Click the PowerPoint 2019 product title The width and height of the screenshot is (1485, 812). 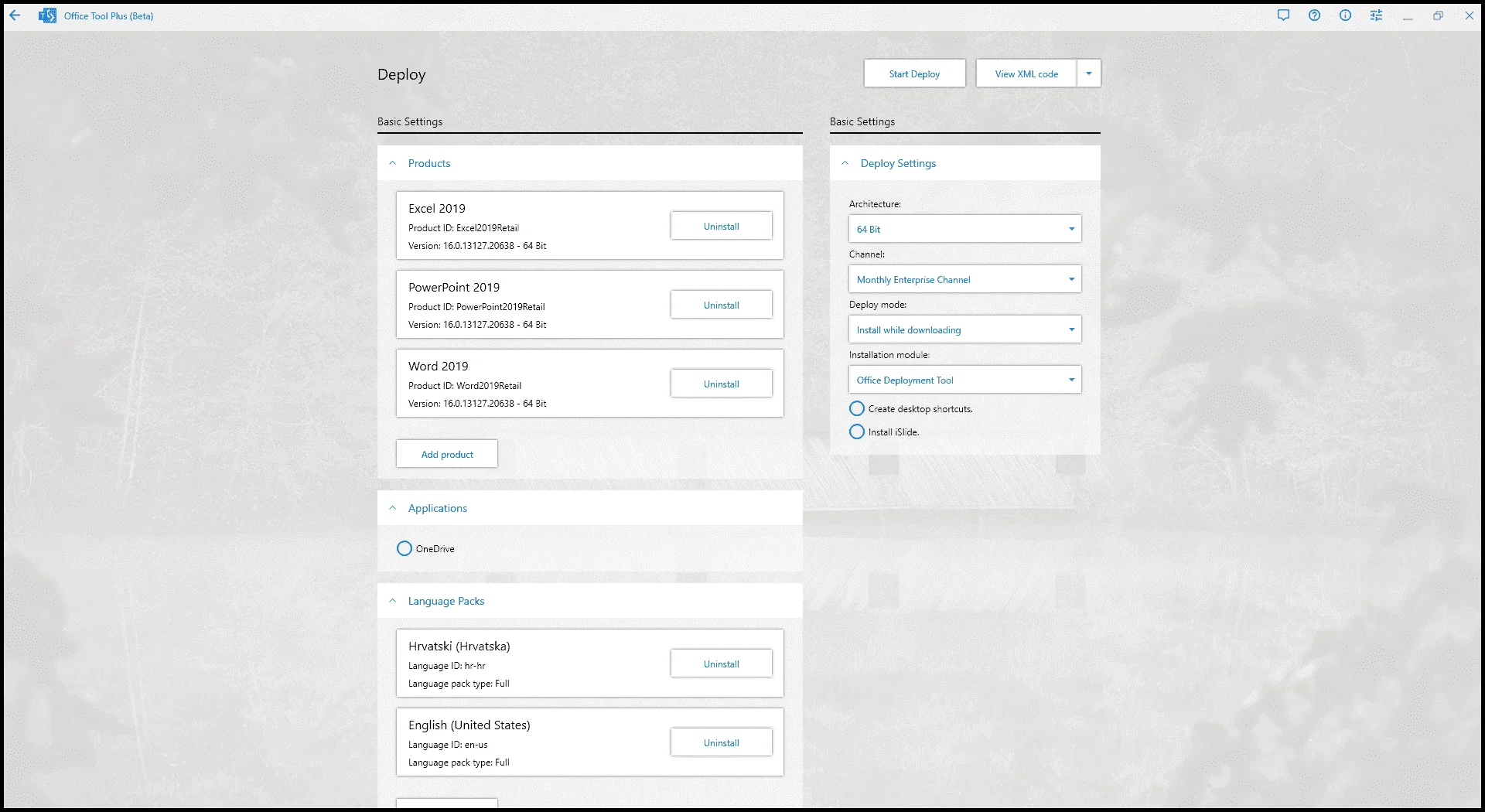(454, 287)
